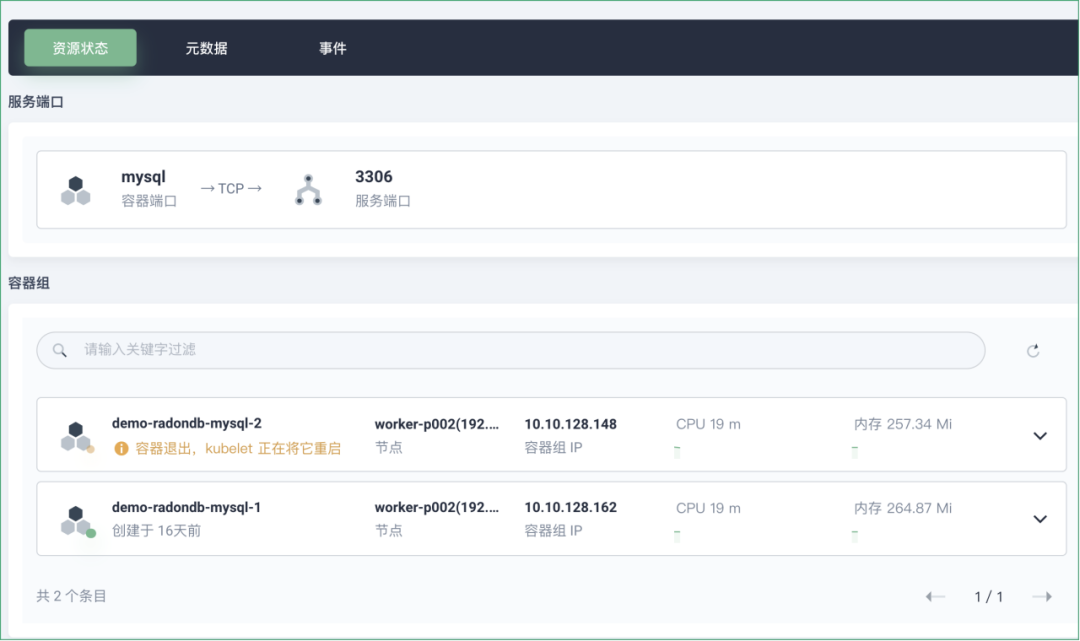This screenshot has height=641, width=1080.
Task: Click the warning icon for restarting container
Action: [x=121, y=448]
